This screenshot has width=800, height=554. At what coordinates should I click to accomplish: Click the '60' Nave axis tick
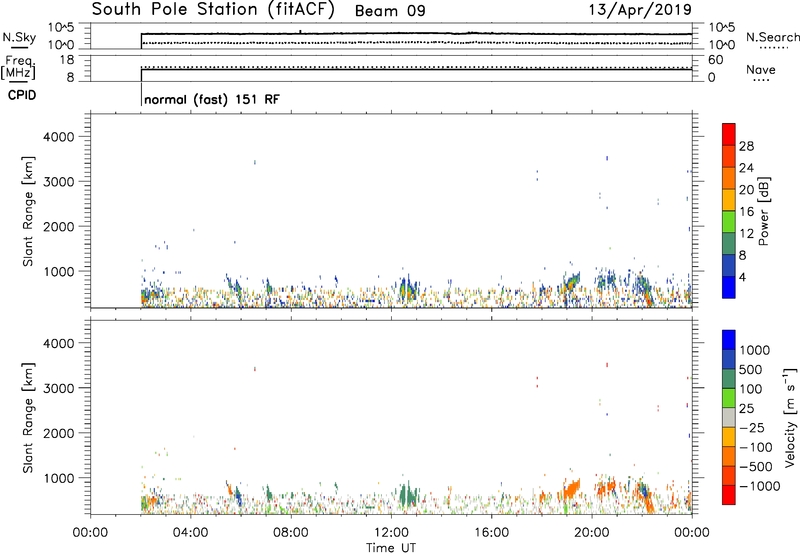pyautogui.click(x=716, y=60)
